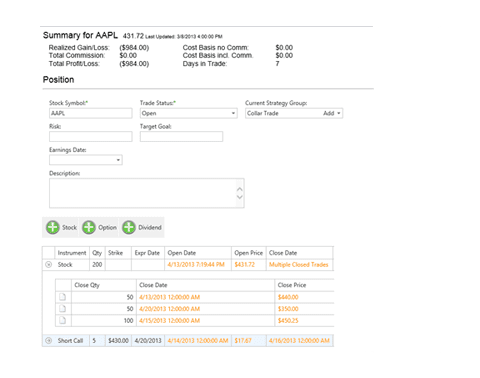Click the Risk input field

pyautogui.click(x=91, y=137)
